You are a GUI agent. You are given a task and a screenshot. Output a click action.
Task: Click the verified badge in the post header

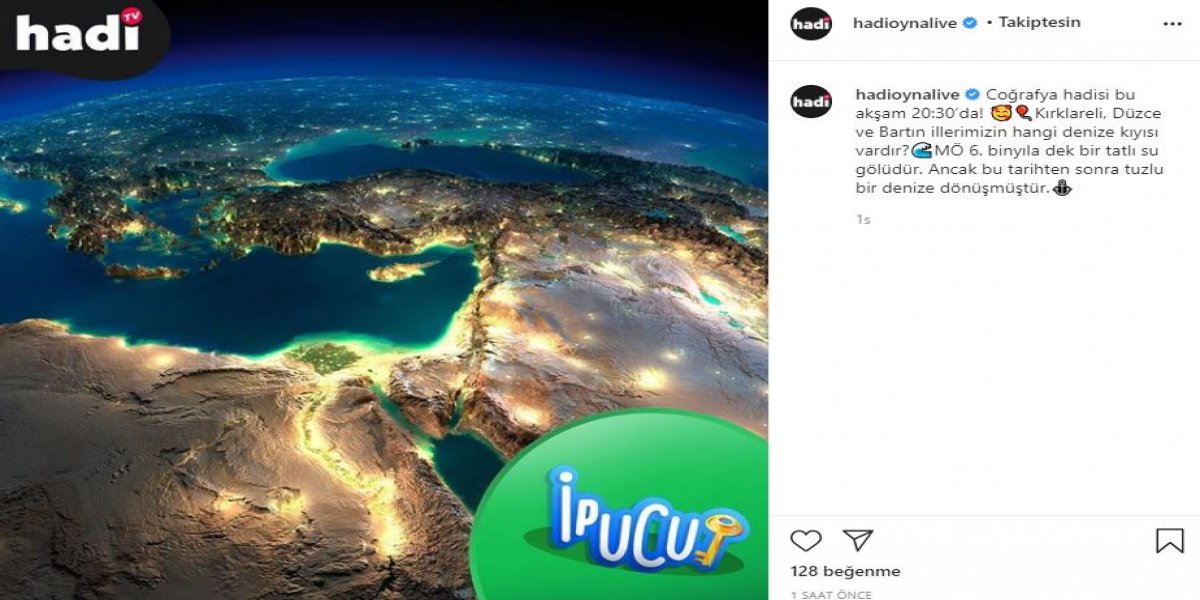[969, 22]
